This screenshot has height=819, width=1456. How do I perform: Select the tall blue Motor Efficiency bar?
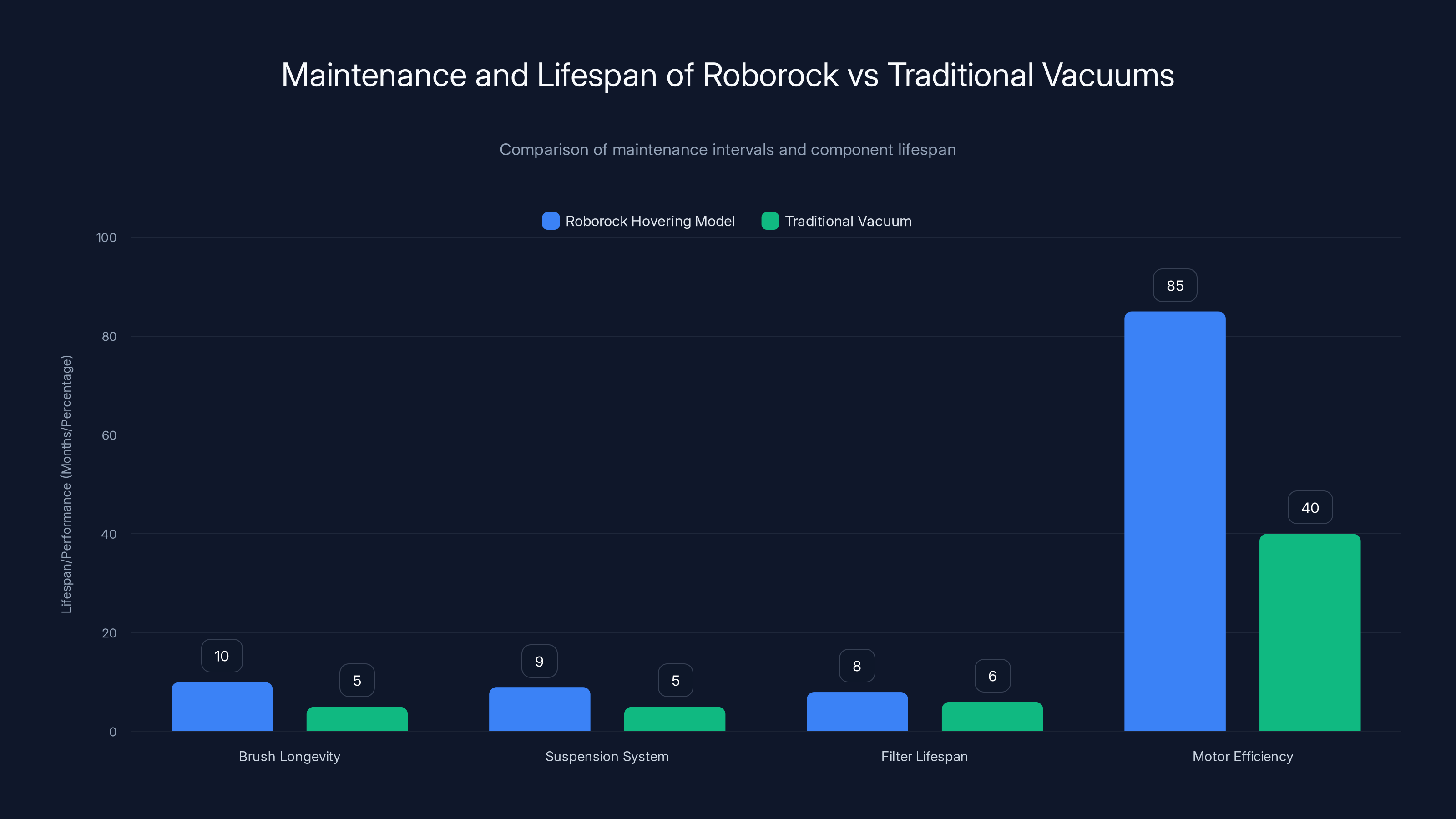coord(1174,520)
